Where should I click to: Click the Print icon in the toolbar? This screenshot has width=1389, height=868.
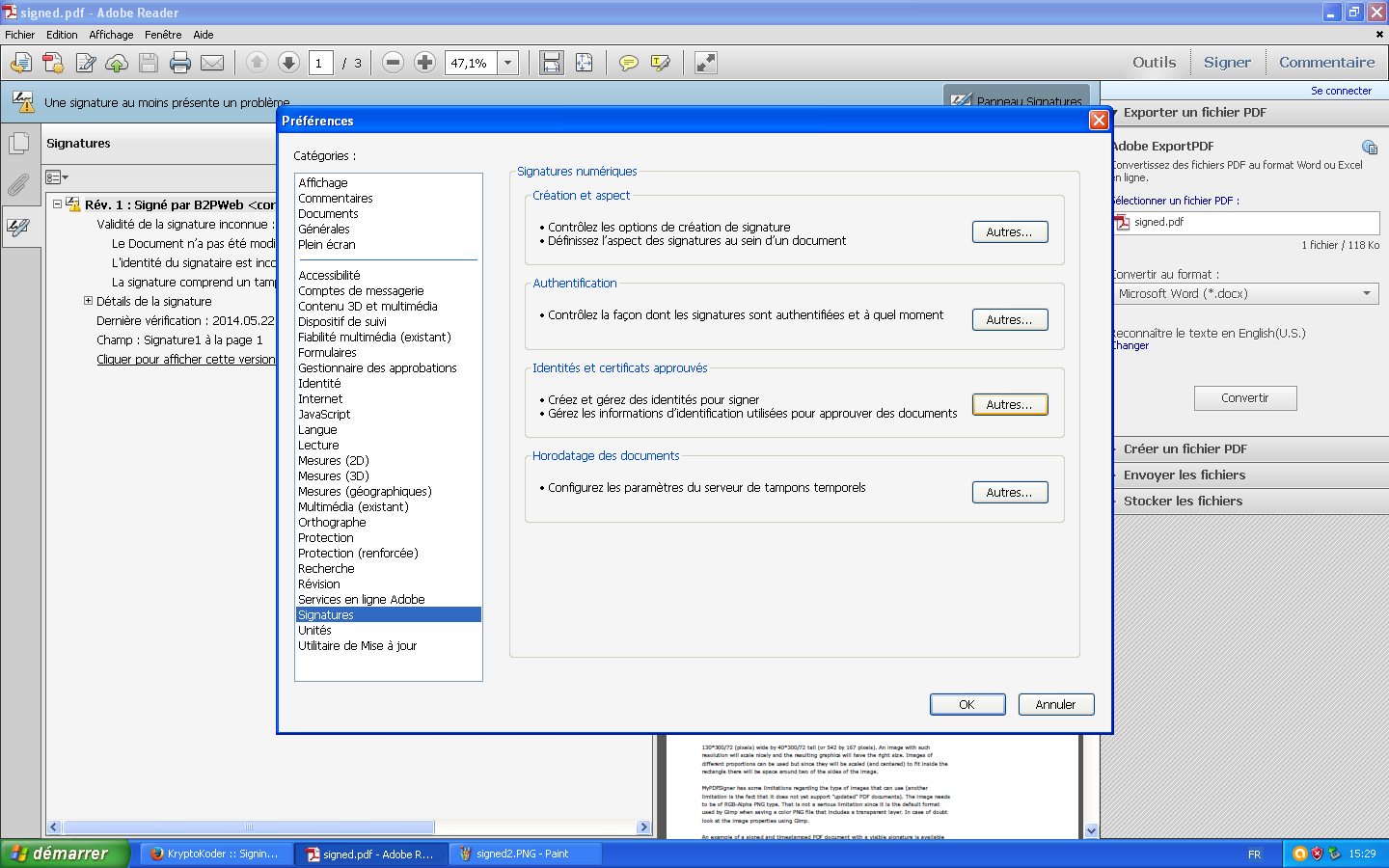click(x=180, y=63)
